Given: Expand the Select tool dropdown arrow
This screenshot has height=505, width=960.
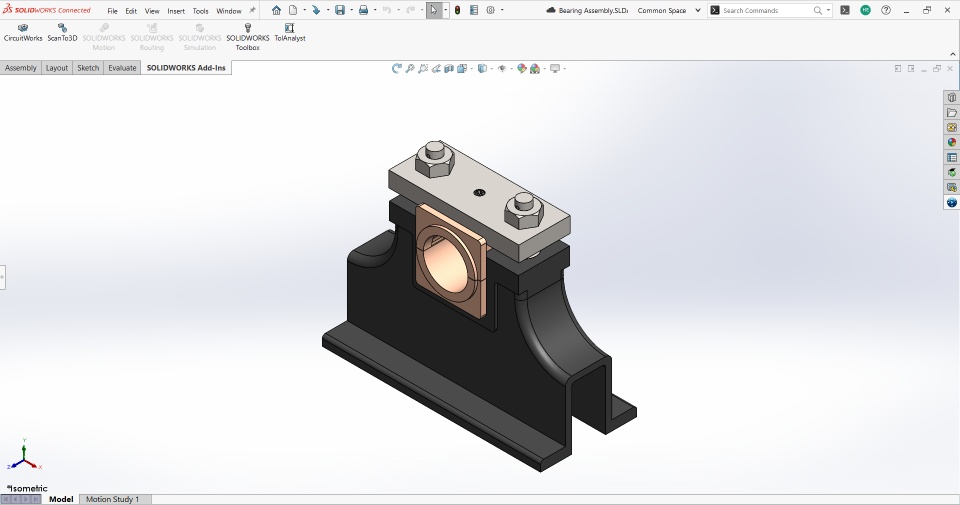Looking at the screenshot, I should tap(445, 10).
